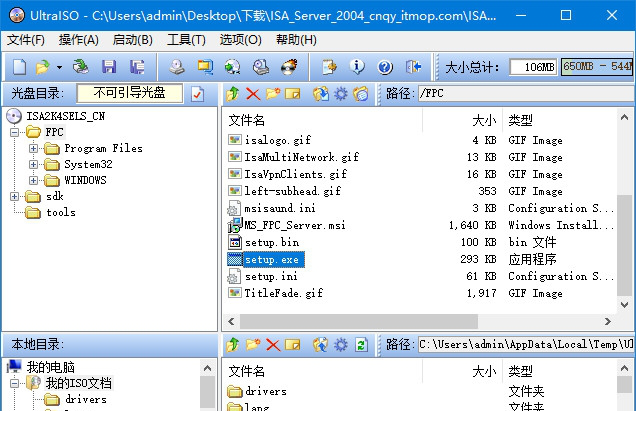Expand the Program Files tree node
Screen dimensions: 636x427
tap(34, 148)
